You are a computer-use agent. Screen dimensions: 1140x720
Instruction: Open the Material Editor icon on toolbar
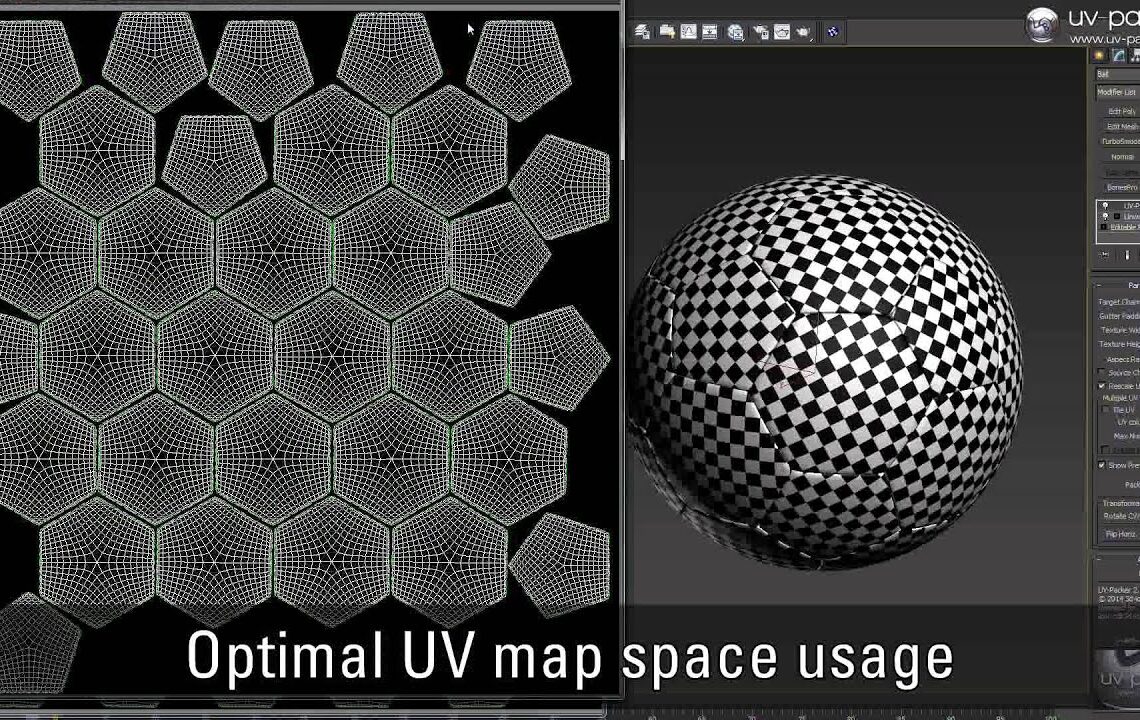[736, 32]
